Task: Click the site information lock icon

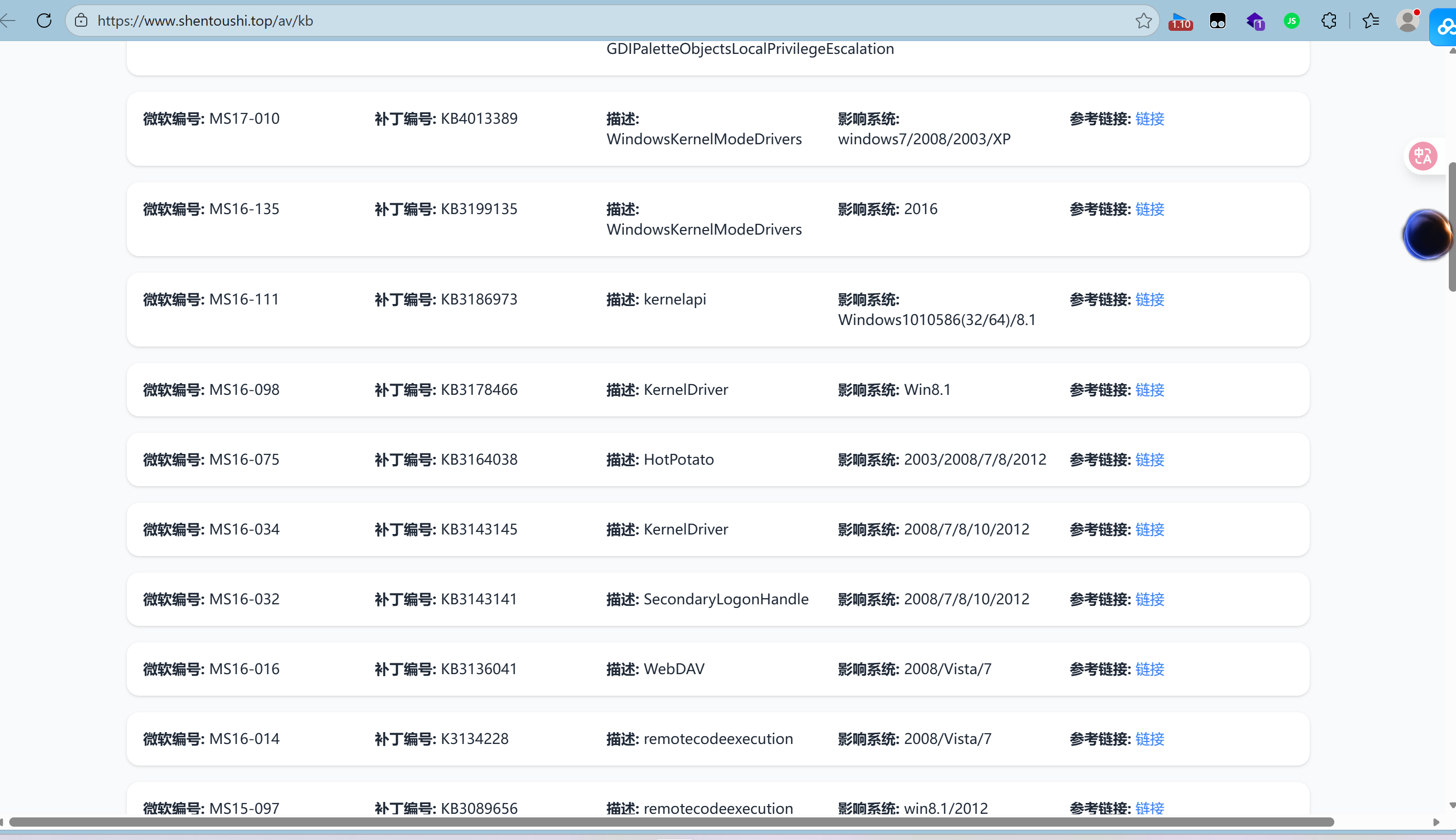Action: tap(81, 21)
